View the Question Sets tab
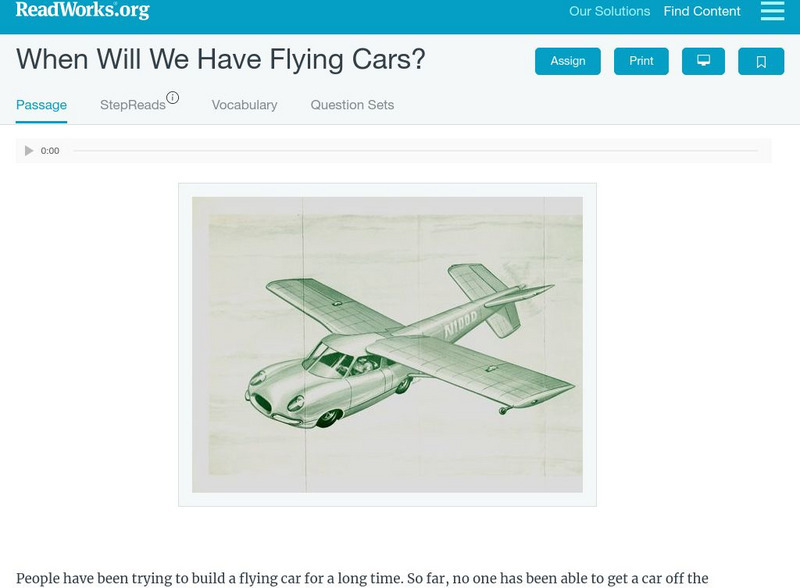800x588 pixels. [x=352, y=105]
